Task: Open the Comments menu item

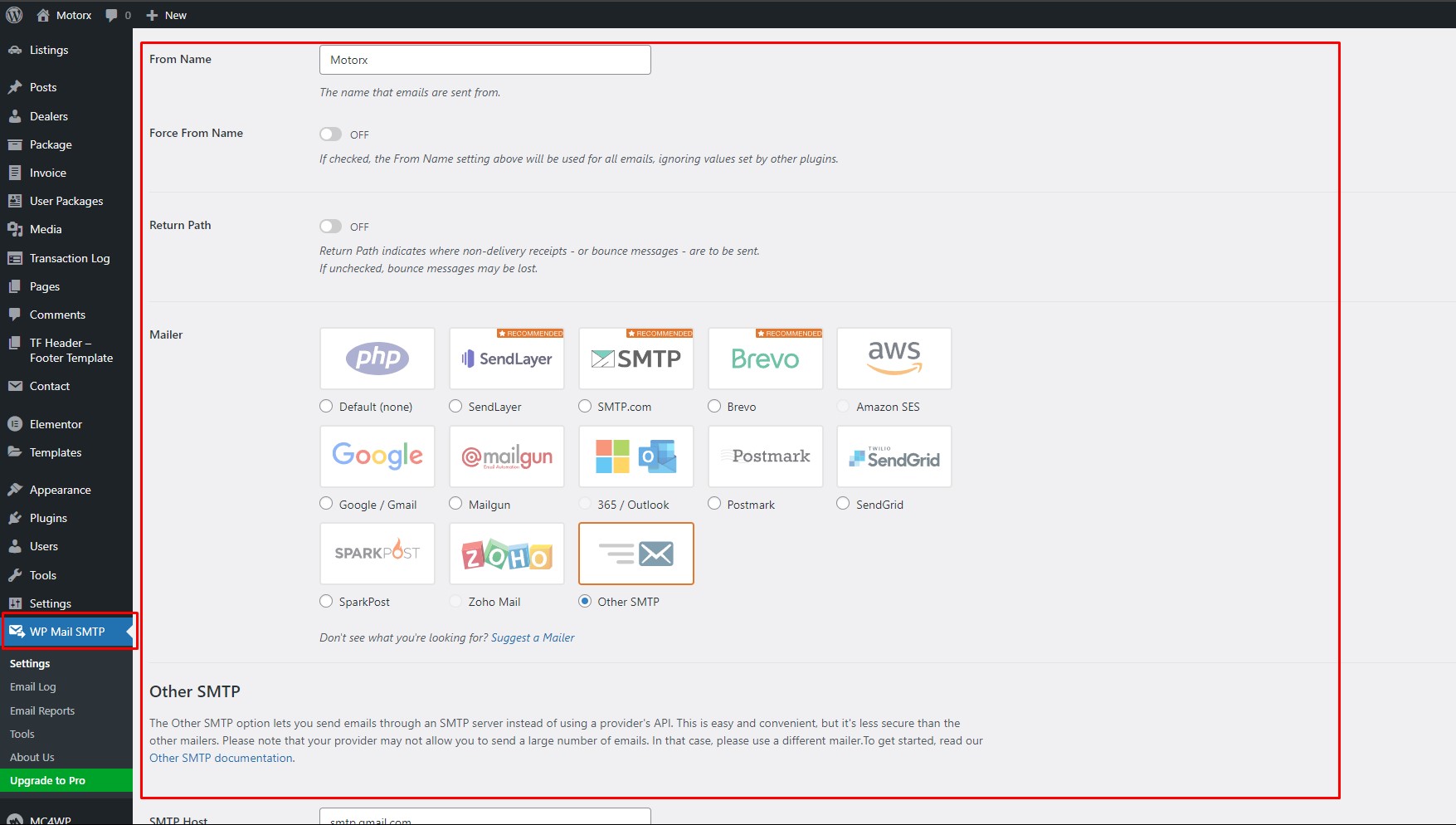Action: (x=66, y=315)
